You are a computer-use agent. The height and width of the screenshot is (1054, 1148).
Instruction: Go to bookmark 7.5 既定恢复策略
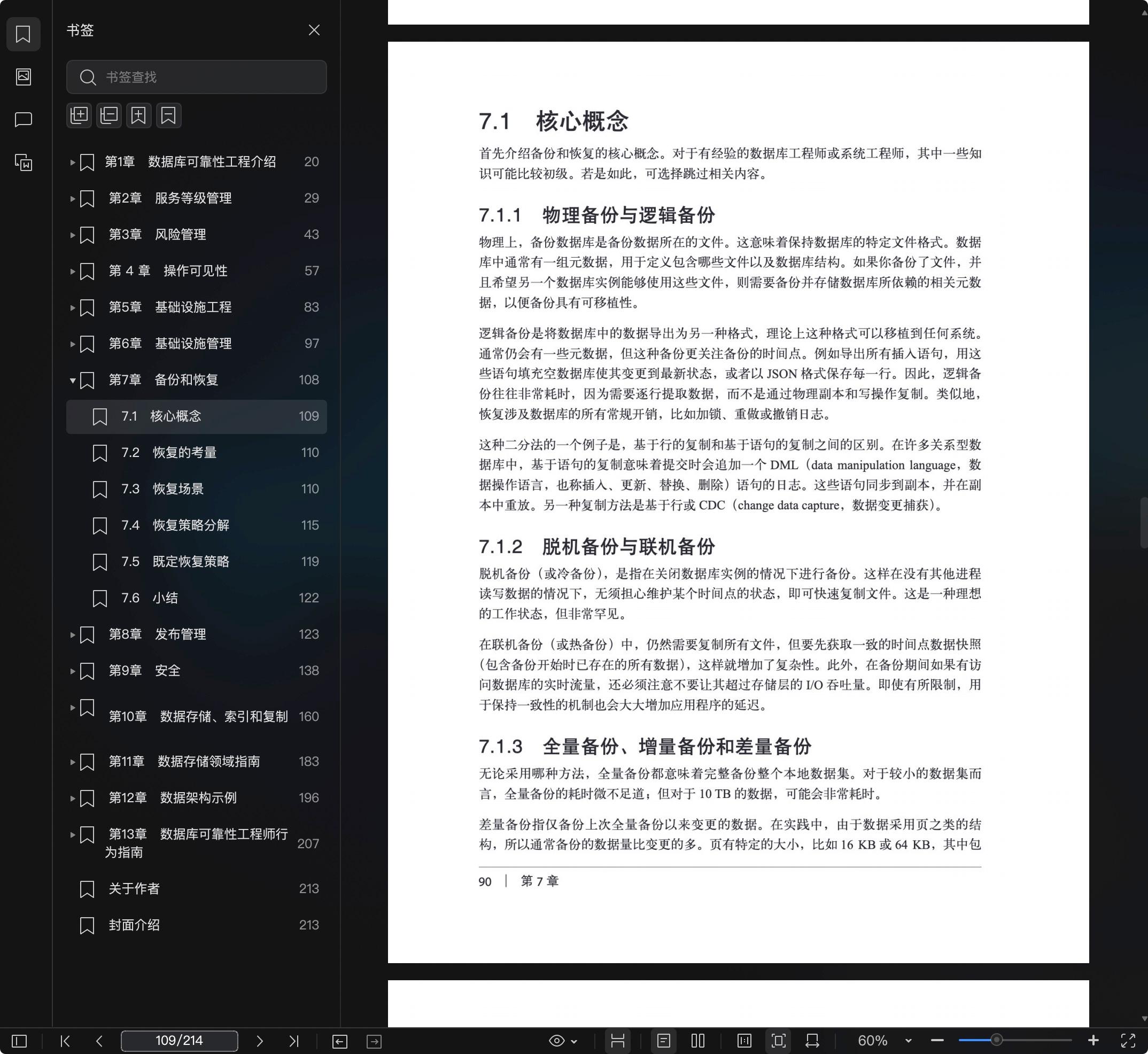point(196,562)
